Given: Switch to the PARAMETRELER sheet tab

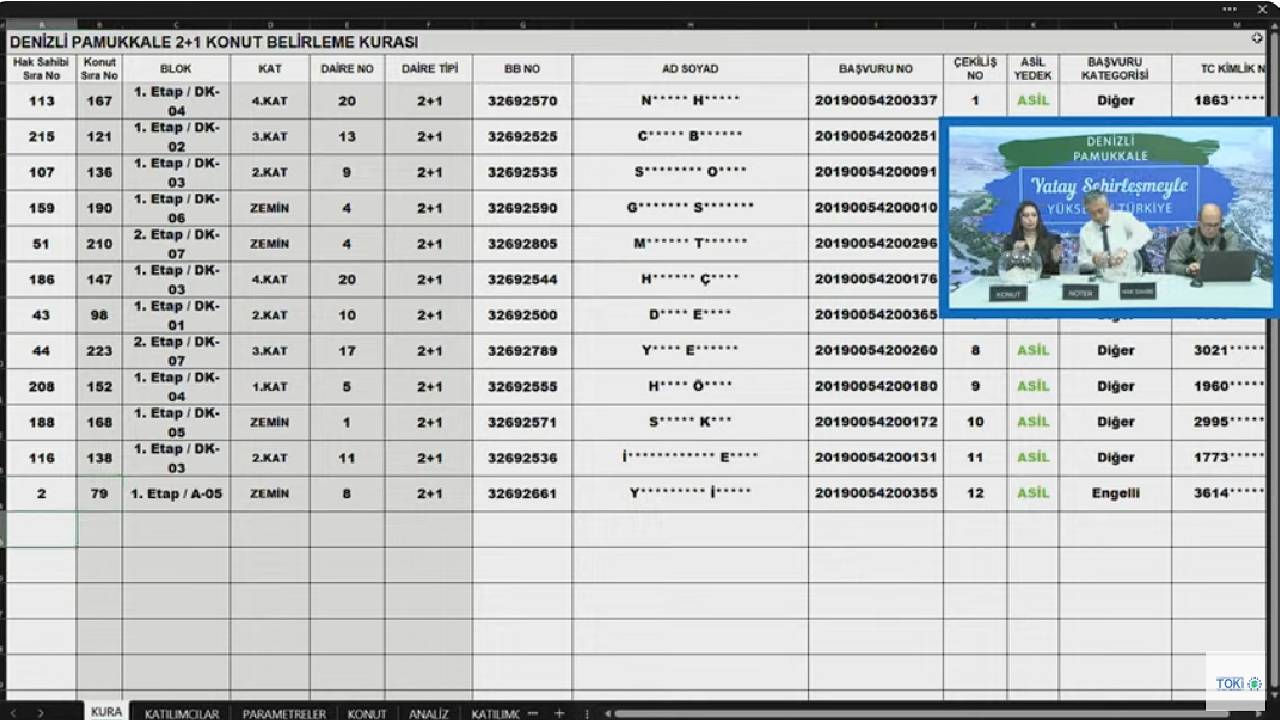Looking at the screenshot, I should tap(284, 714).
